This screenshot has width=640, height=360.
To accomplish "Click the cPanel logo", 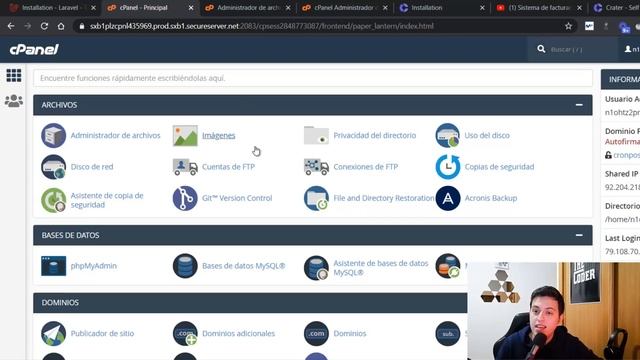I will (34, 49).
